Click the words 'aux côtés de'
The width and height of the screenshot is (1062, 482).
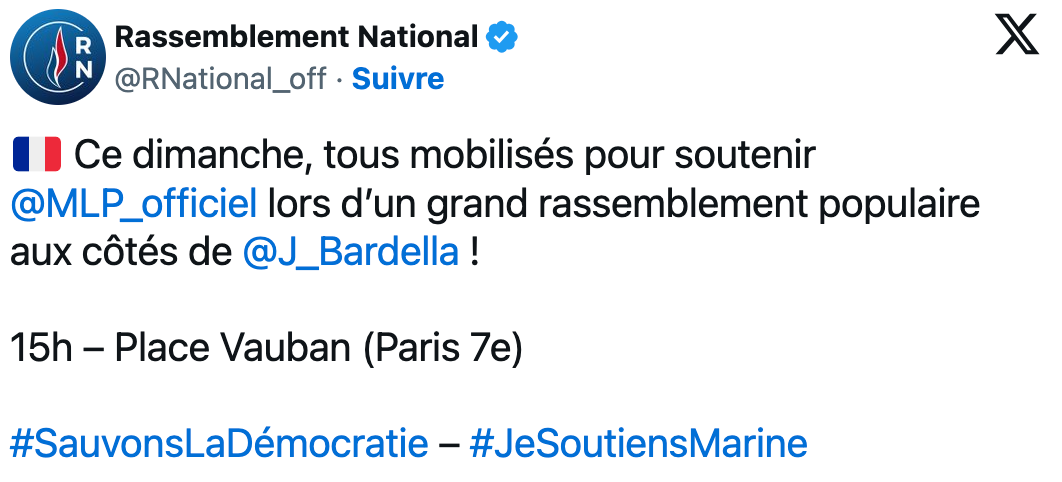(121, 253)
